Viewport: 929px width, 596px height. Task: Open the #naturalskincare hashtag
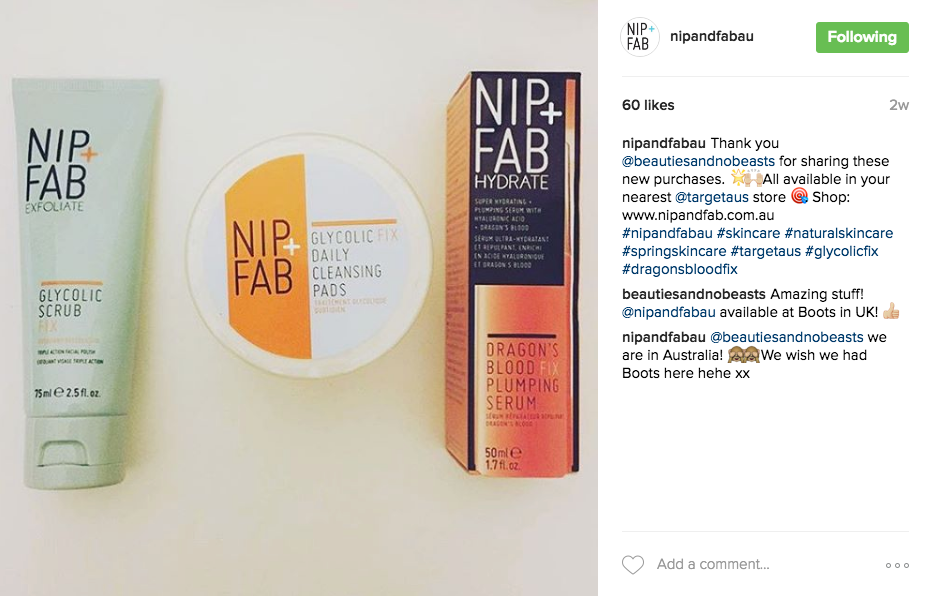coord(838,233)
